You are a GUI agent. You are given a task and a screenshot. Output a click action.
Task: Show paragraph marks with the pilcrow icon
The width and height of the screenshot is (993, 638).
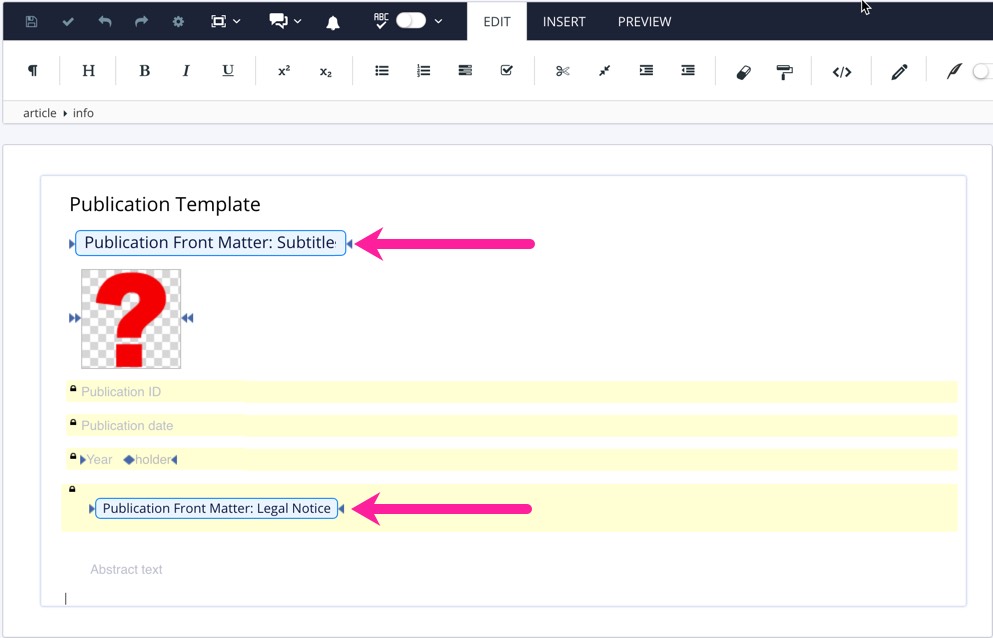click(x=33, y=70)
